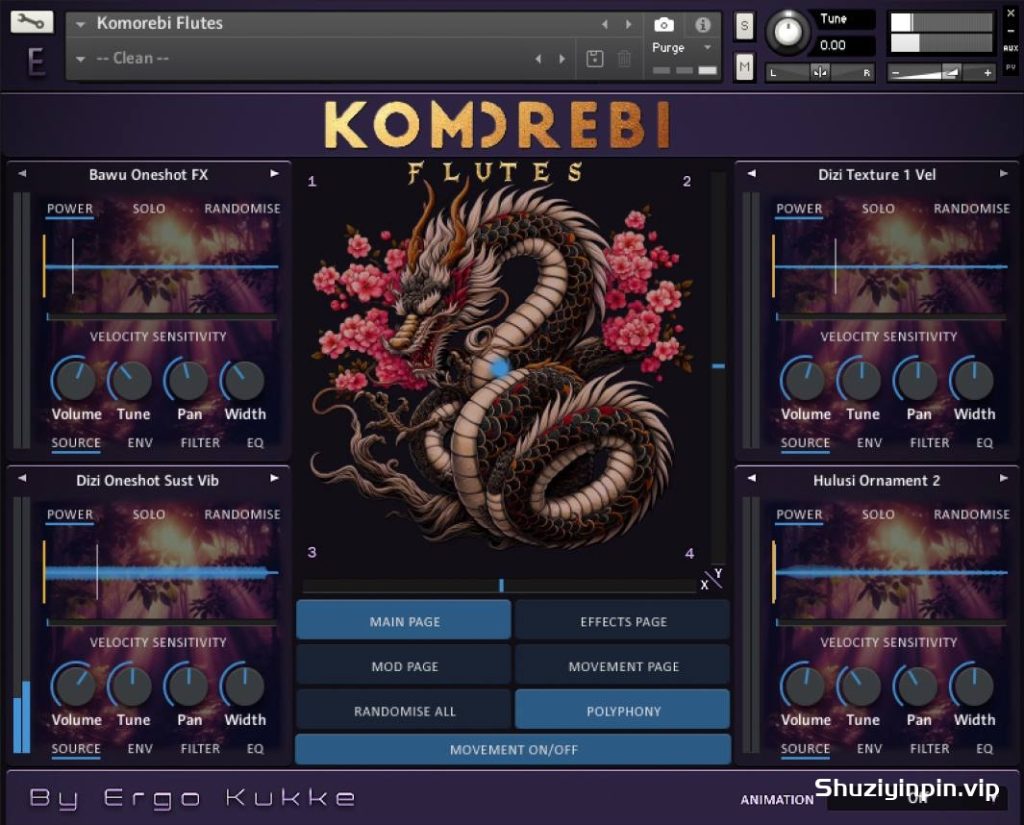Screen dimensions: 1024x825
Task: Toggle POWER on Dizi Texture 1 Vel layer
Action: coord(799,209)
